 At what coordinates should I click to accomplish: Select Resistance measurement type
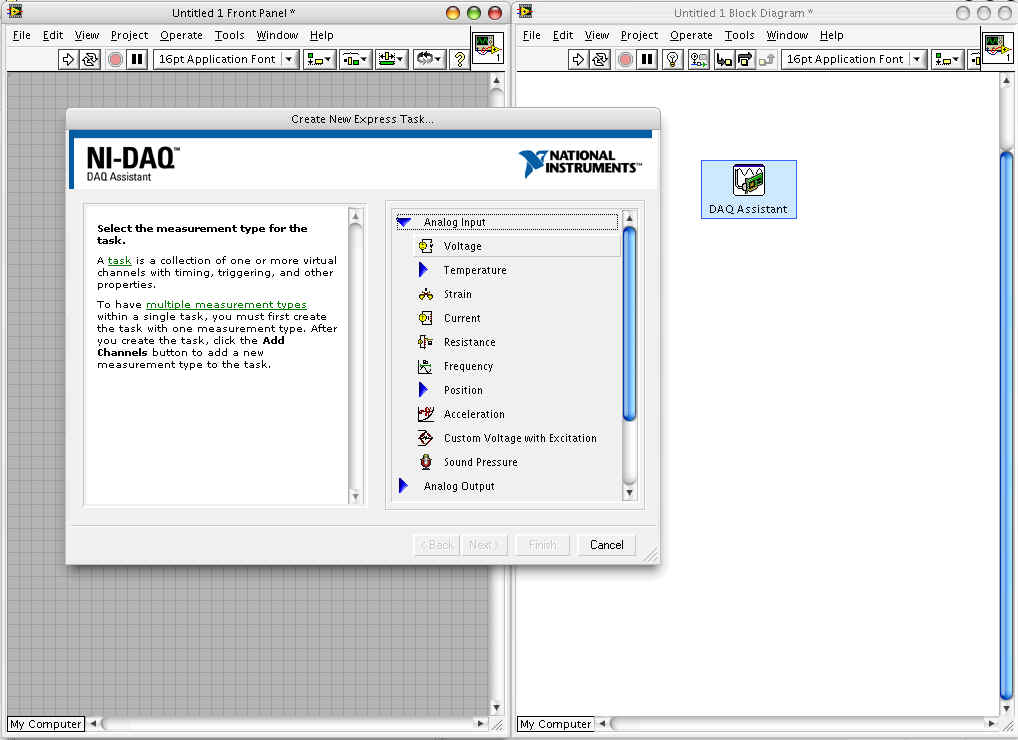pos(469,342)
